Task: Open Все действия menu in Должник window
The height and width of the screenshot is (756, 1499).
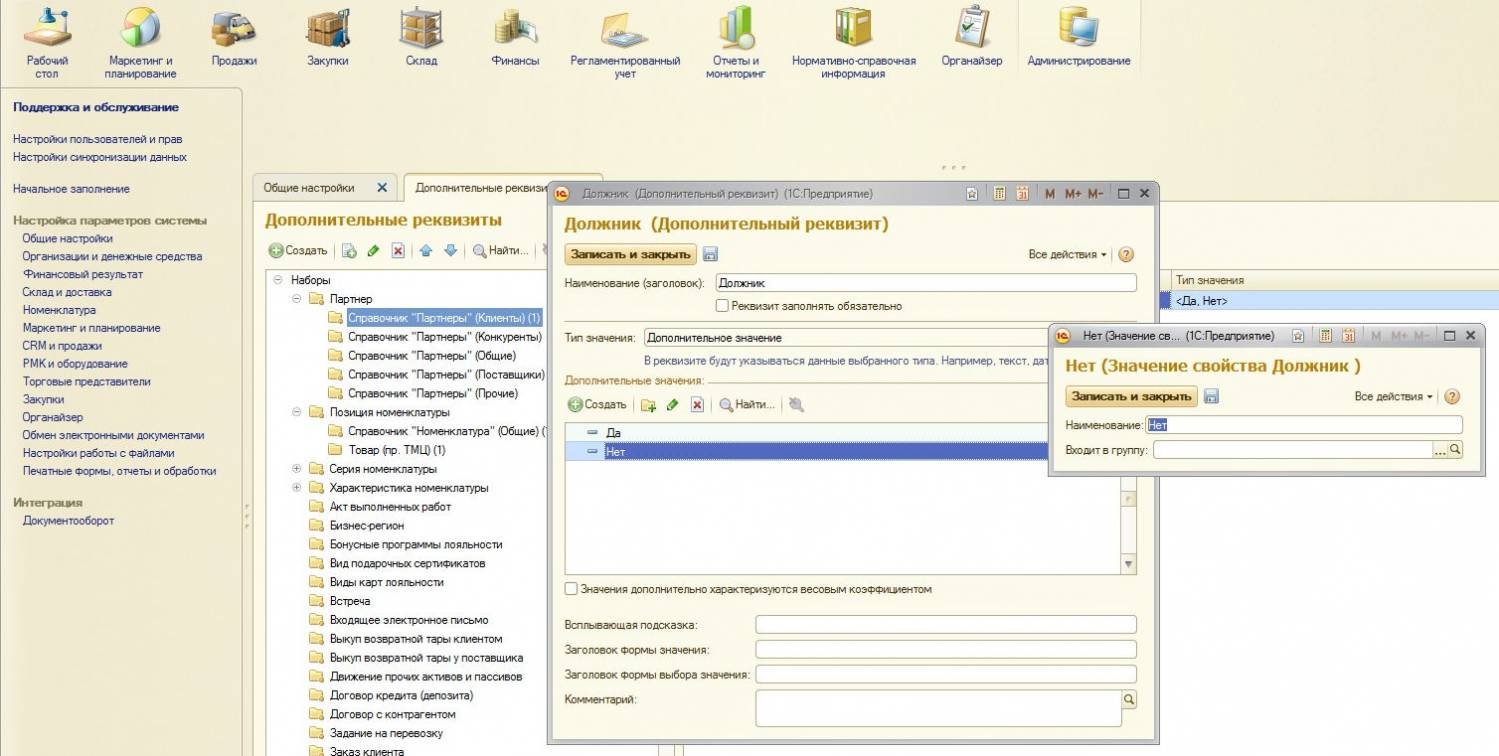Action: click(x=1068, y=255)
